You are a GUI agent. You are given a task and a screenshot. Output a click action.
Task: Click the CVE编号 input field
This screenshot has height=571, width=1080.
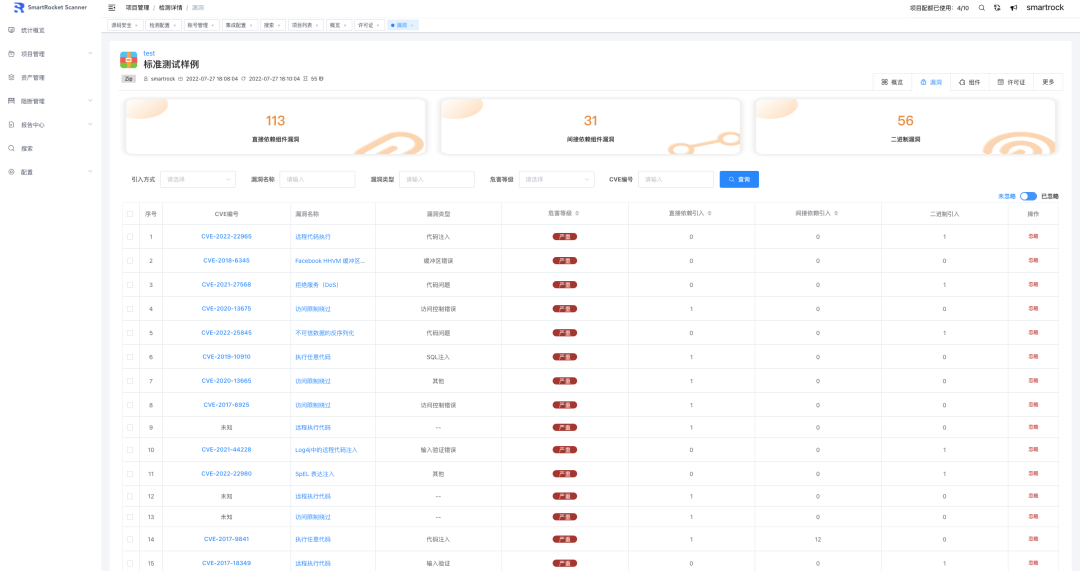(675, 180)
